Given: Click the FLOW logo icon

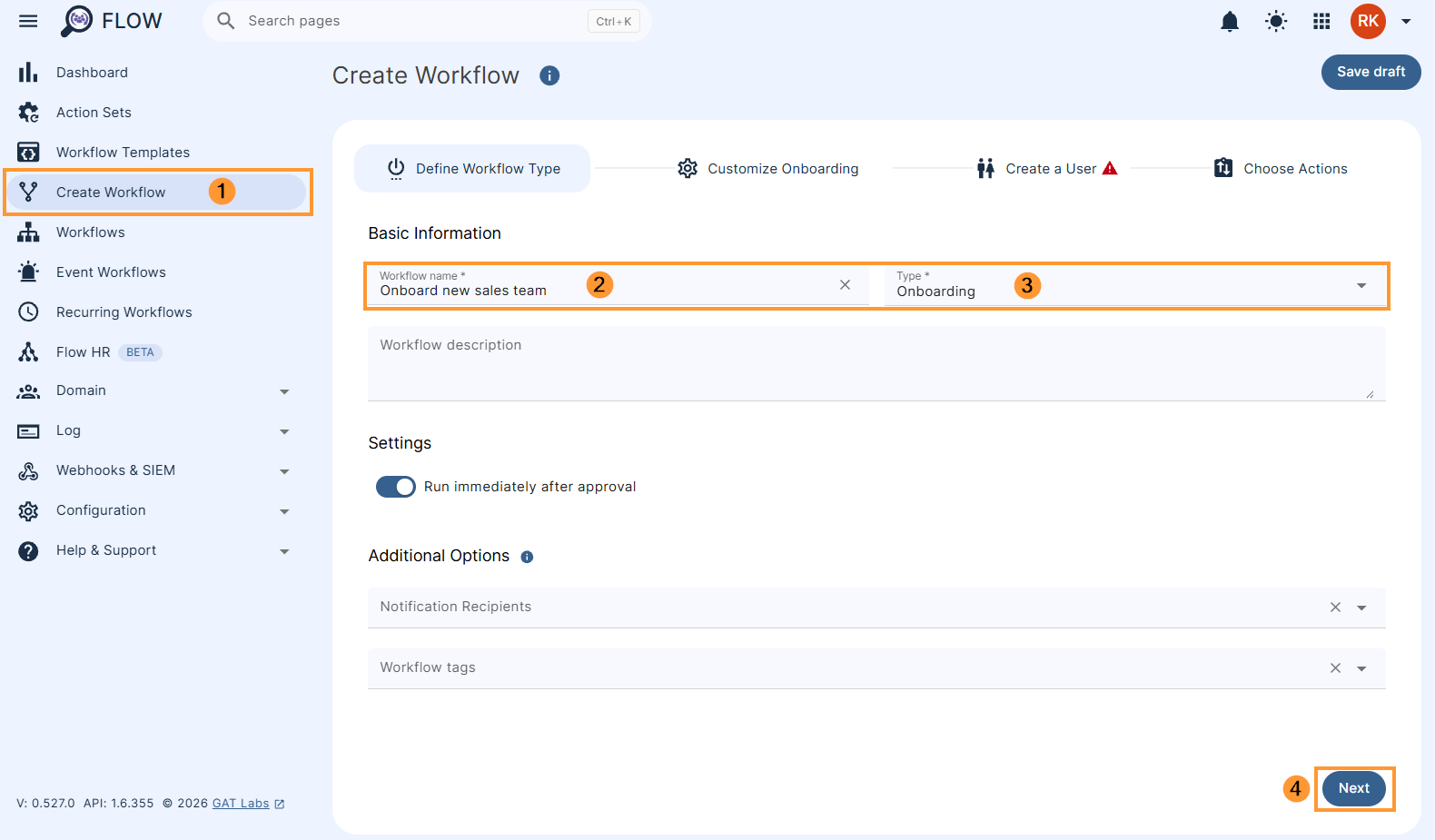Looking at the screenshot, I should (76, 21).
